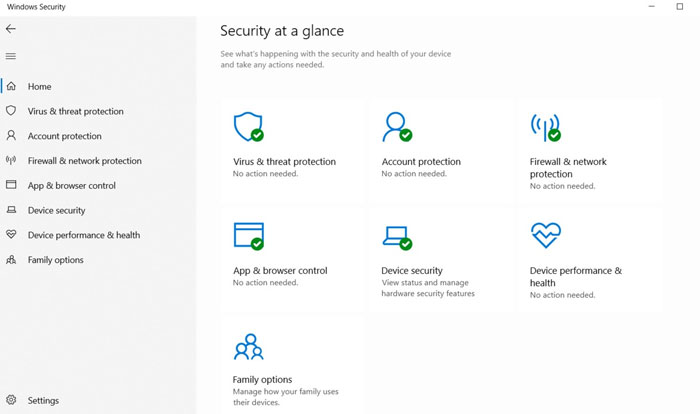Select Home in the sidebar

click(39, 87)
